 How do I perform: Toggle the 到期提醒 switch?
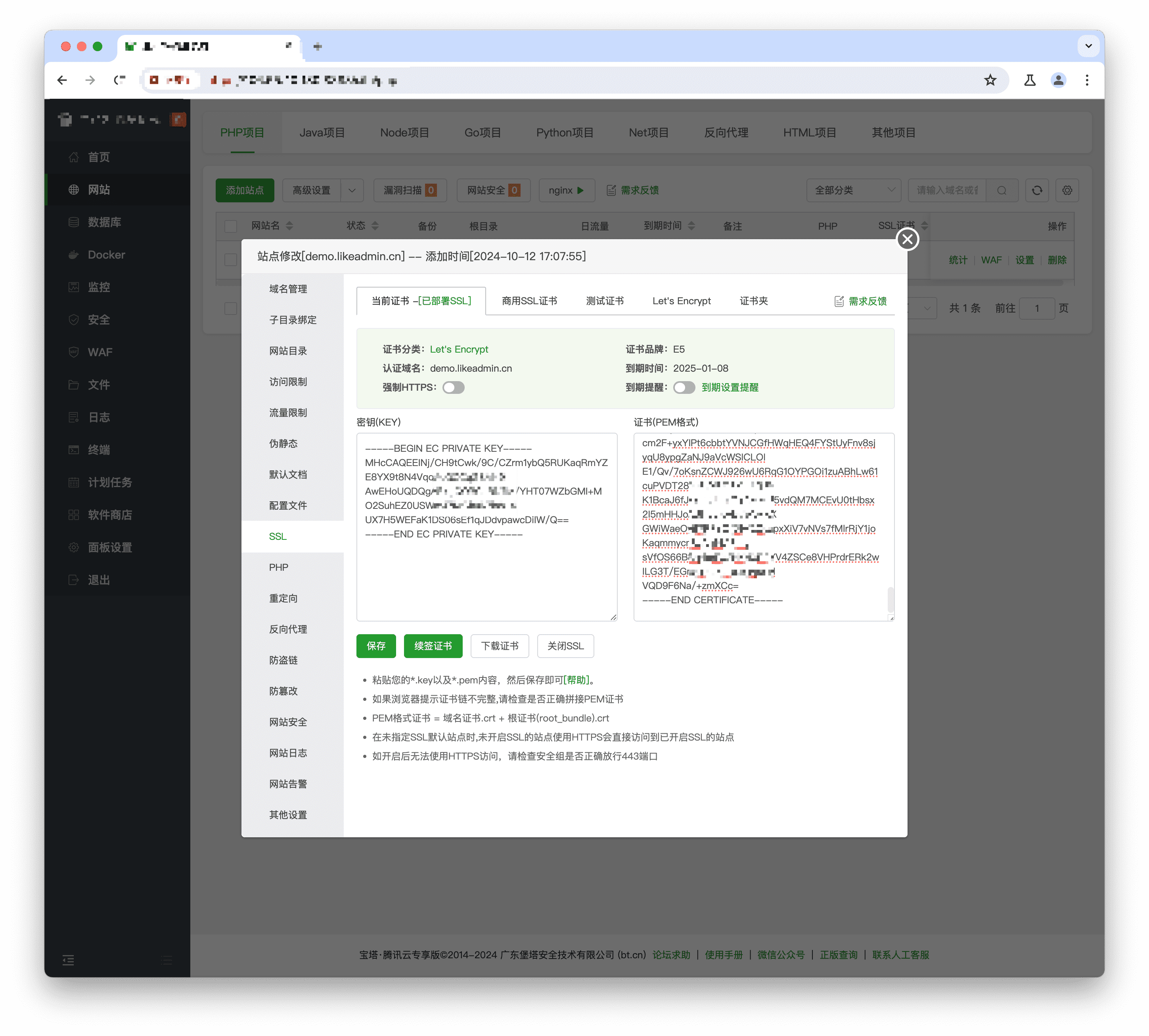684,387
